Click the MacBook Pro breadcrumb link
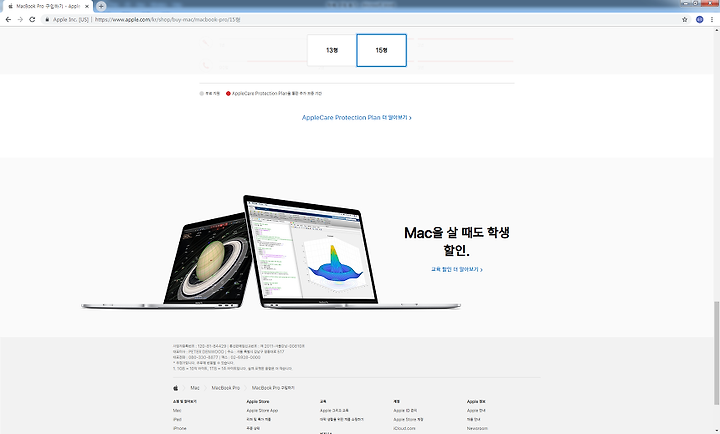This screenshot has width=720, height=434. pos(225,388)
